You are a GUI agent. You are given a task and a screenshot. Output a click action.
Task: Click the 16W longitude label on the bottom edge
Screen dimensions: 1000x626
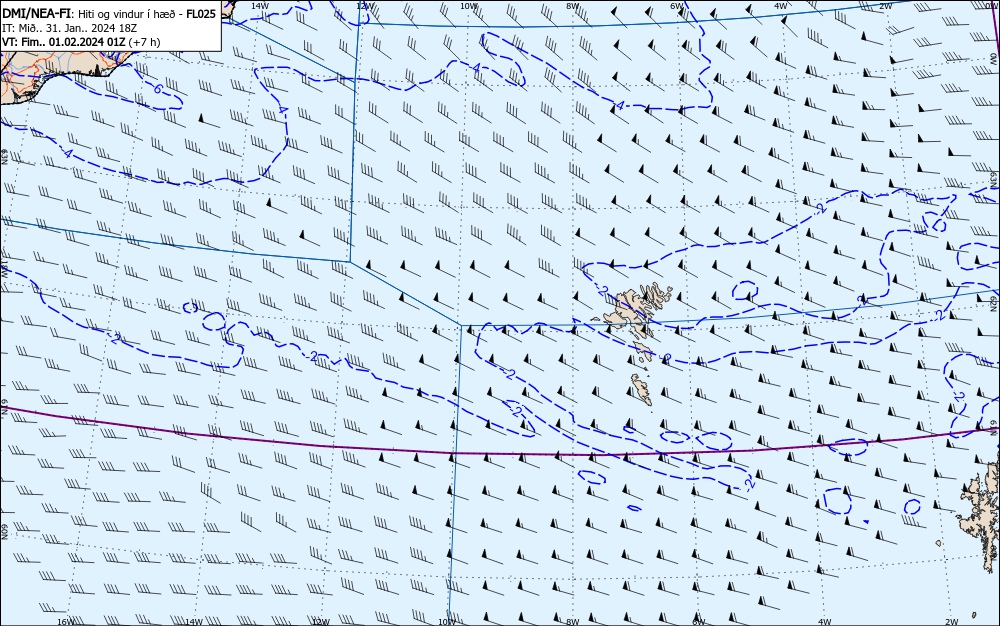coord(66,622)
